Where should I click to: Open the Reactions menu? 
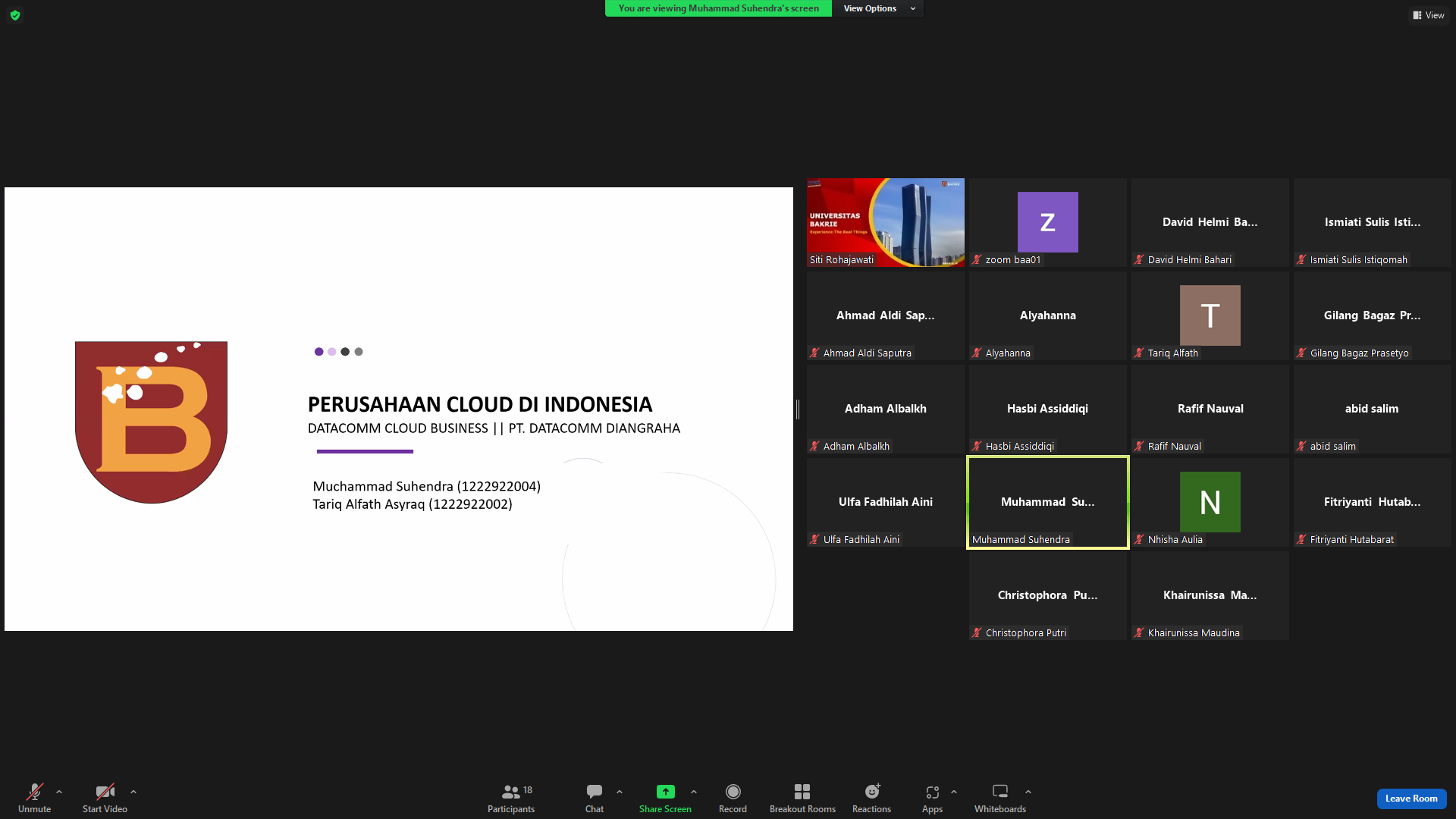tap(872, 798)
